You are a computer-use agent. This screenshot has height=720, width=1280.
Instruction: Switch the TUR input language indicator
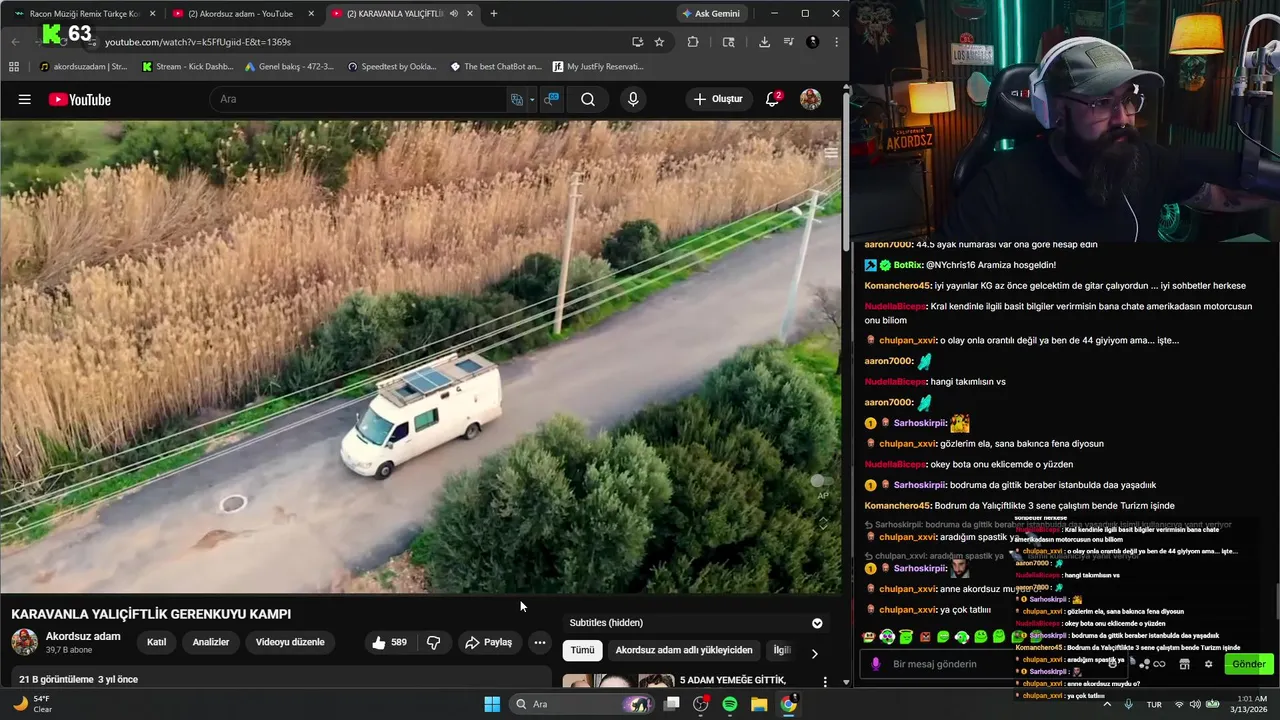1154,704
